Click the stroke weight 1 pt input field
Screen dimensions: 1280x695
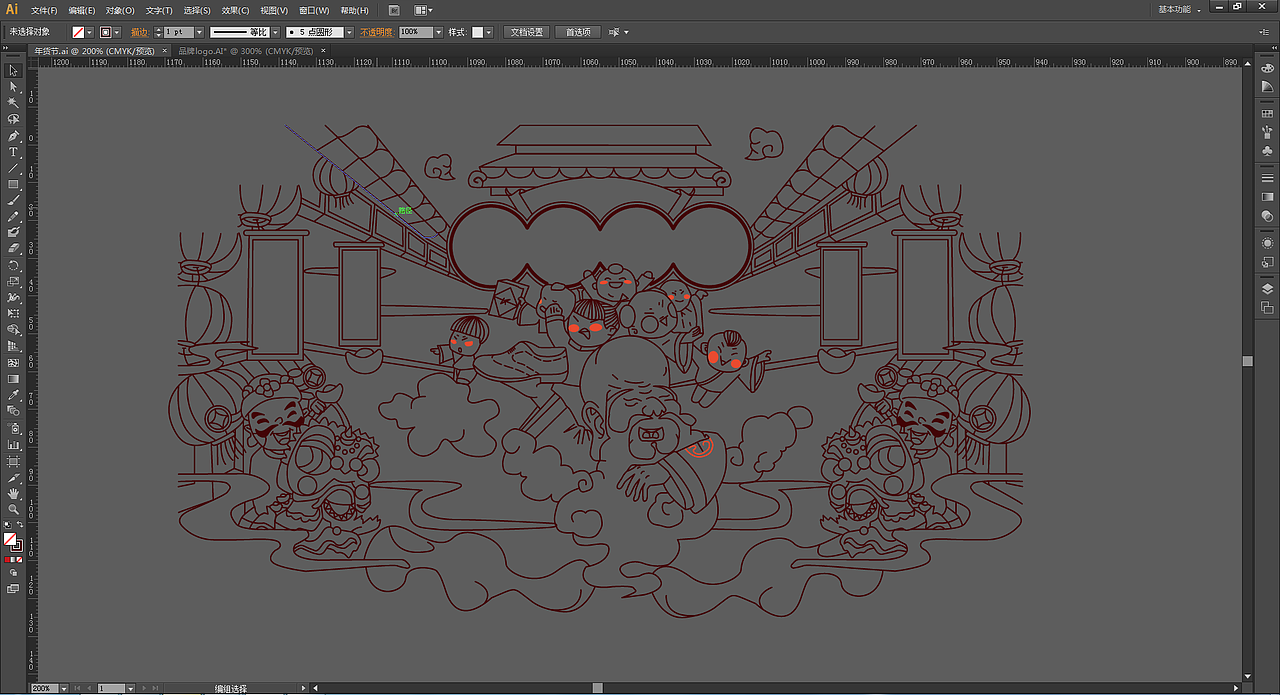(x=178, y=32)
